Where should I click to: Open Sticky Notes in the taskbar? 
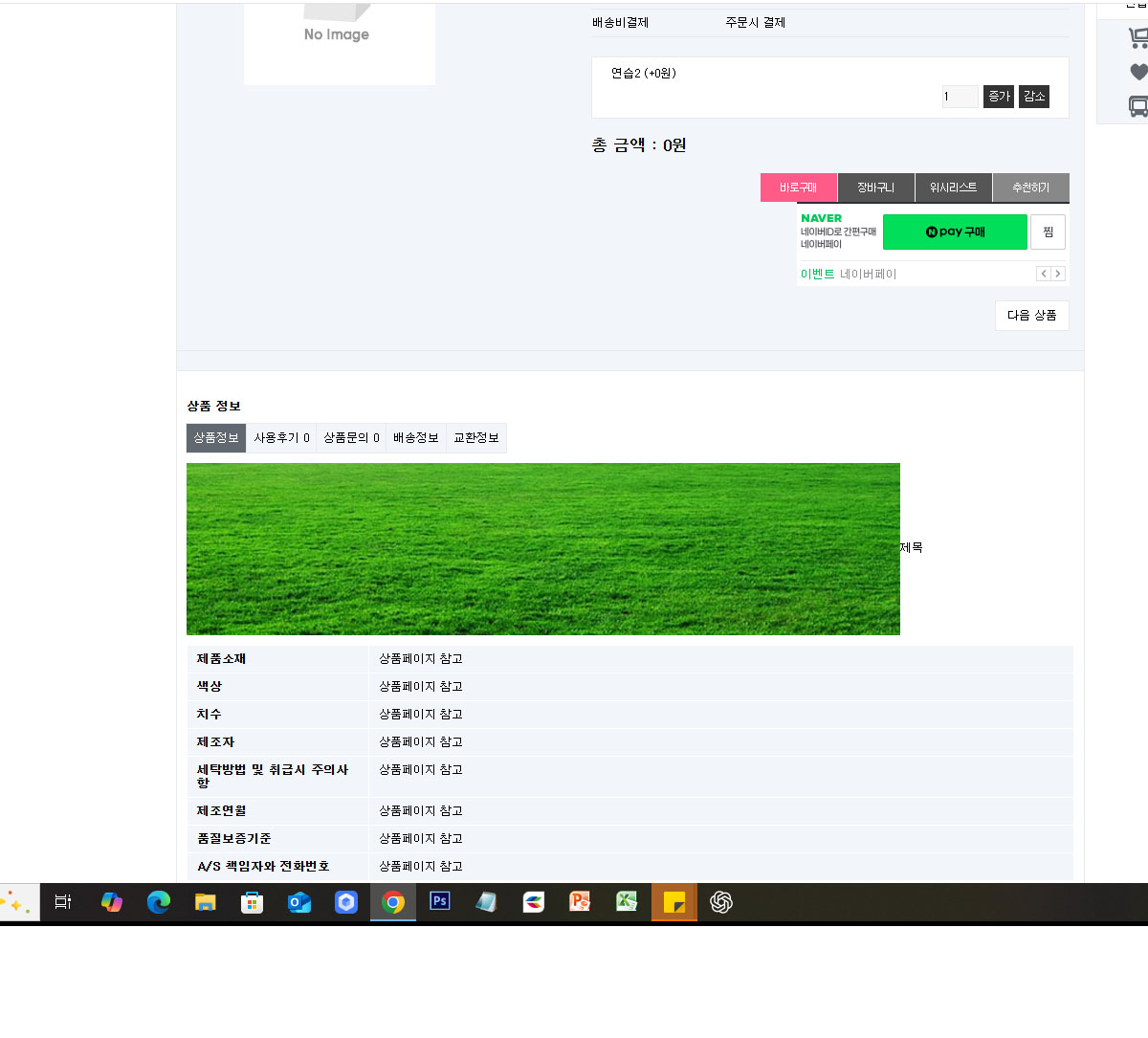click(674, 901)
